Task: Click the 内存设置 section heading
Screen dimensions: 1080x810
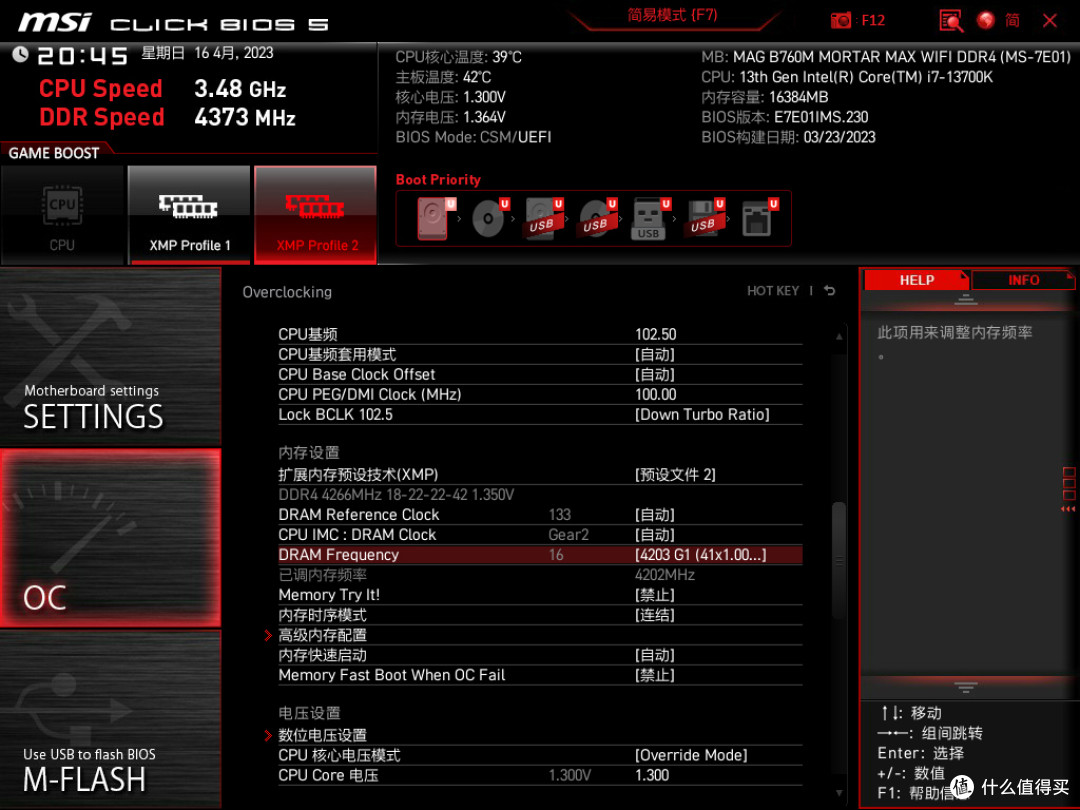Action: pyautogui.click(x=309, y=453)
